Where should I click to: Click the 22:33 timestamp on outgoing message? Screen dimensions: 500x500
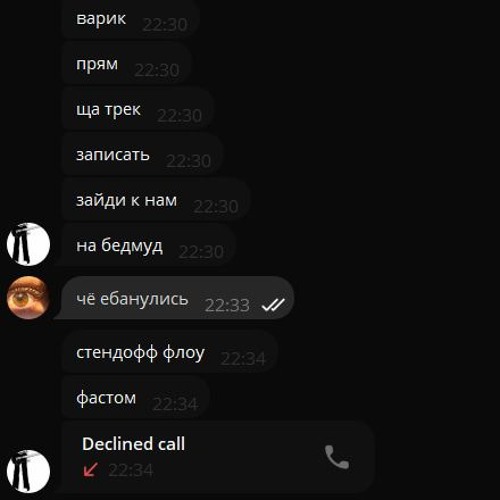227,305
